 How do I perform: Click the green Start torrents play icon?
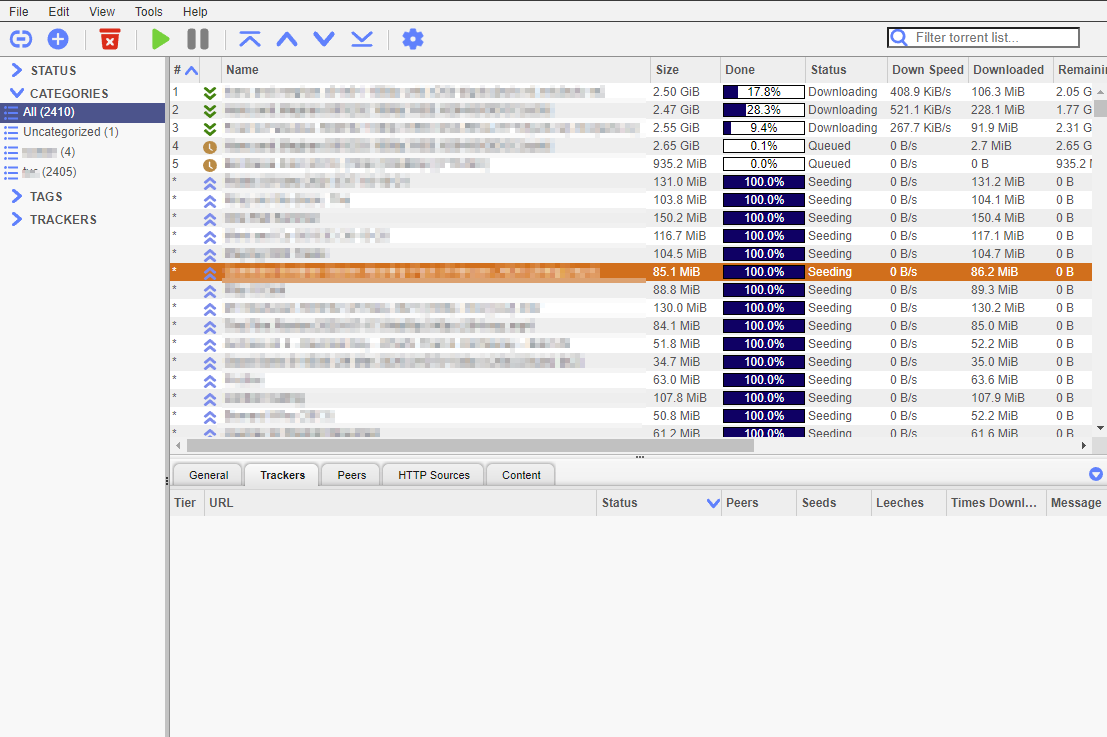pyautogui.click(x=161, y=39)
